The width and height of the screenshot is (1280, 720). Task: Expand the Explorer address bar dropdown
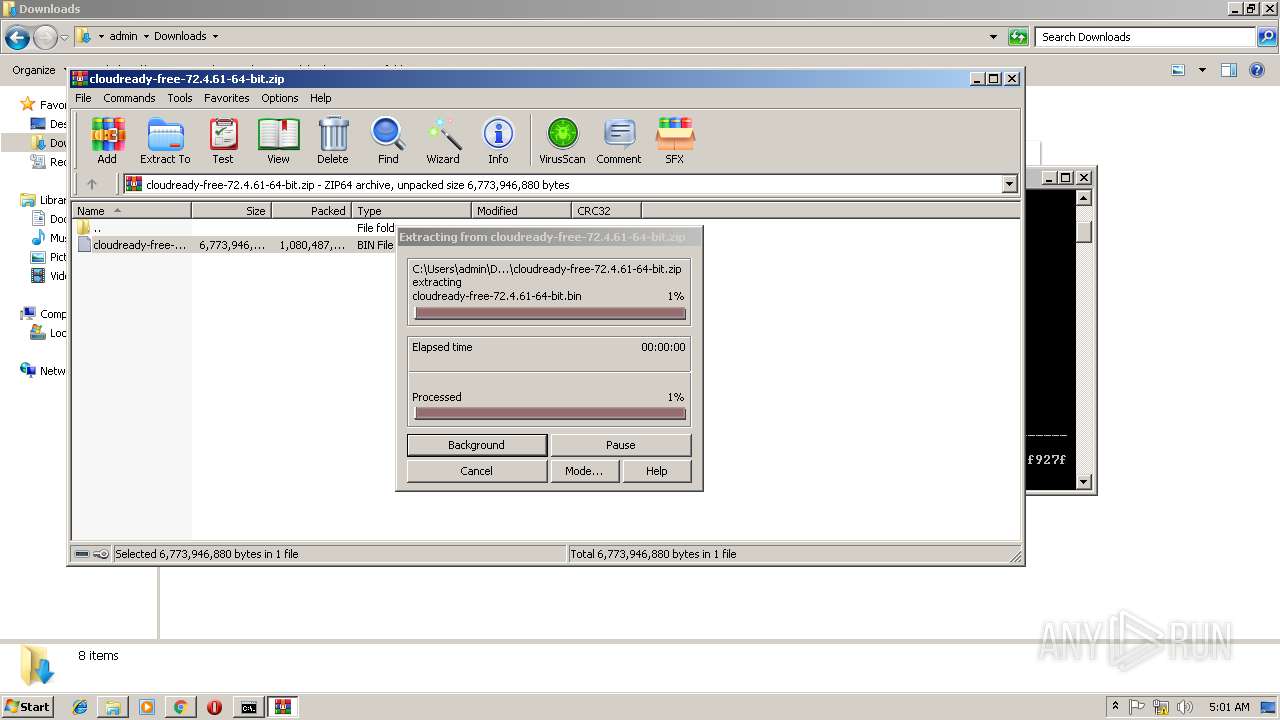(993, 37)
